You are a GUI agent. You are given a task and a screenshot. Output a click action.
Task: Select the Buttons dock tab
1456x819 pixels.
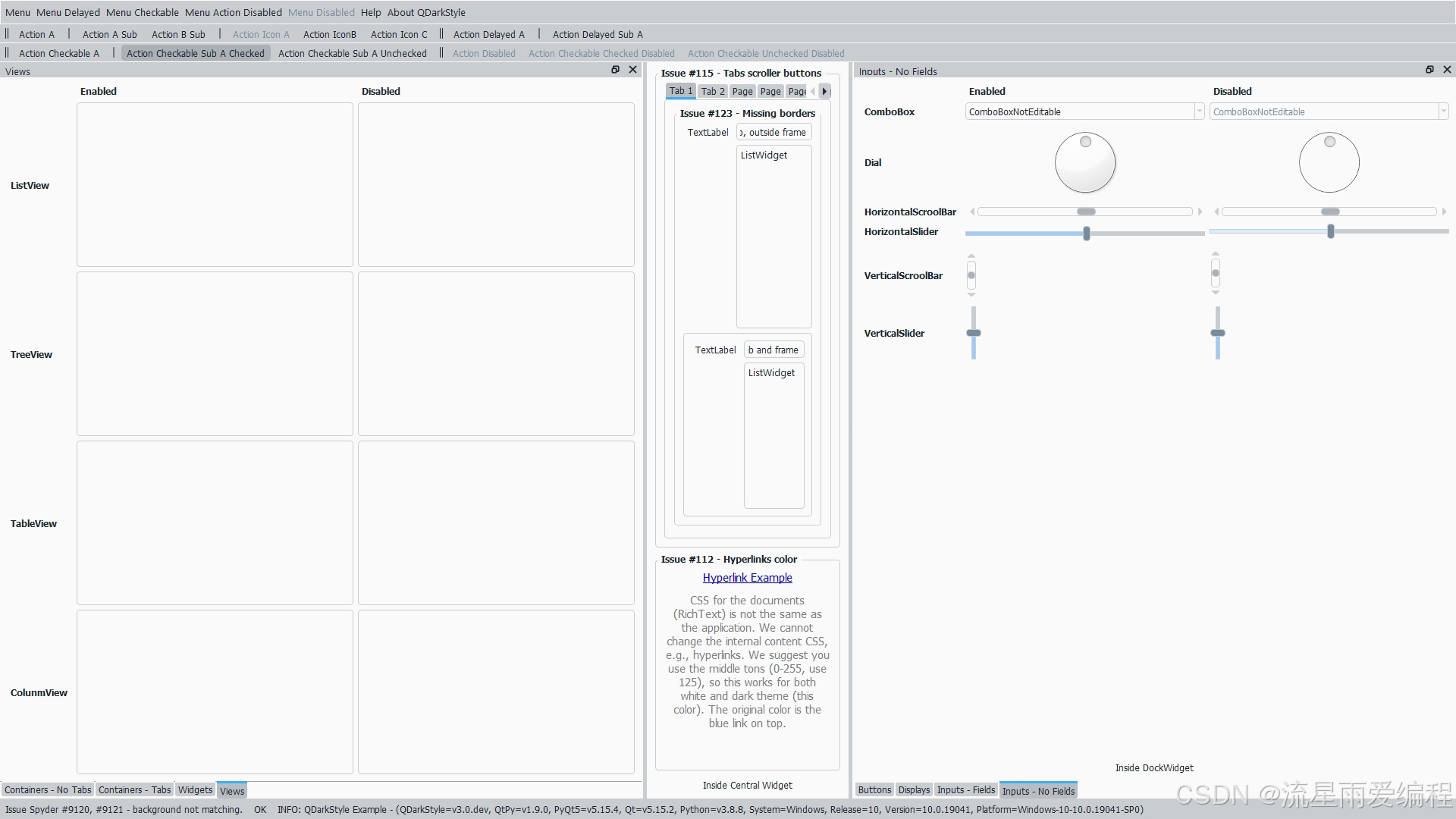pyautogui.click(x=874, y=789)
